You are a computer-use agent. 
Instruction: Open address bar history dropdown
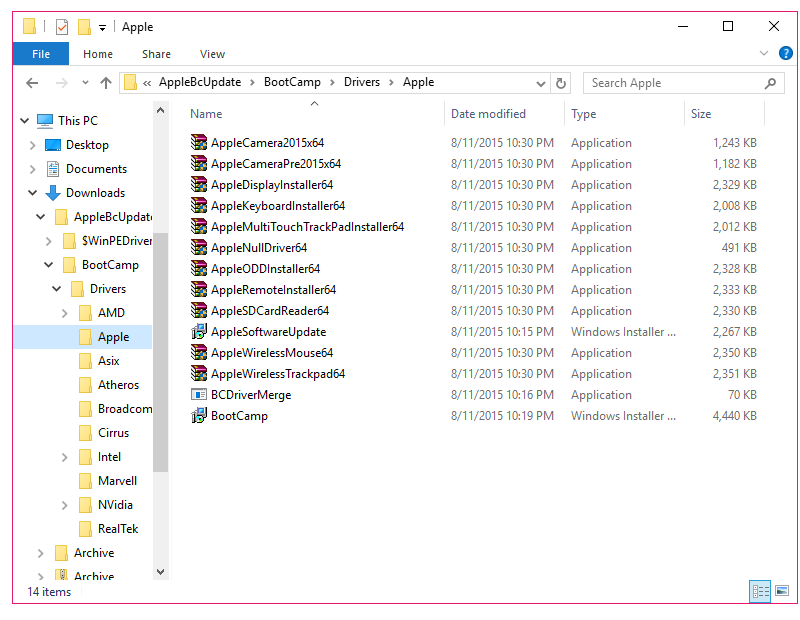coord(541,83)
